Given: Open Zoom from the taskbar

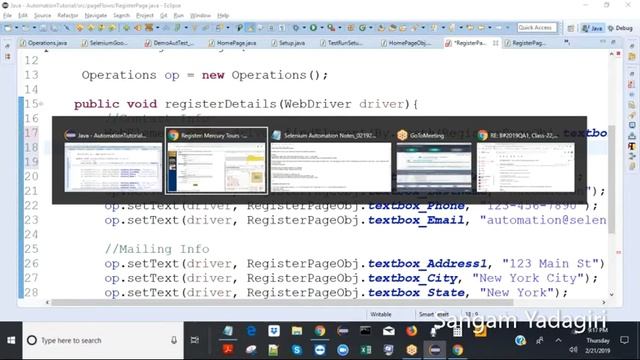Looking at the screenshot, I should point(343,350).
